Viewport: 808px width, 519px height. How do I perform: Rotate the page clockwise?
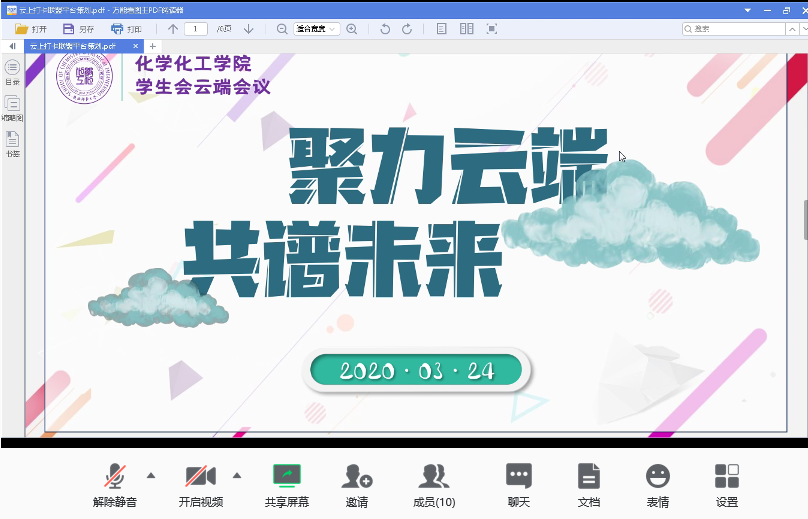(407, 29)
